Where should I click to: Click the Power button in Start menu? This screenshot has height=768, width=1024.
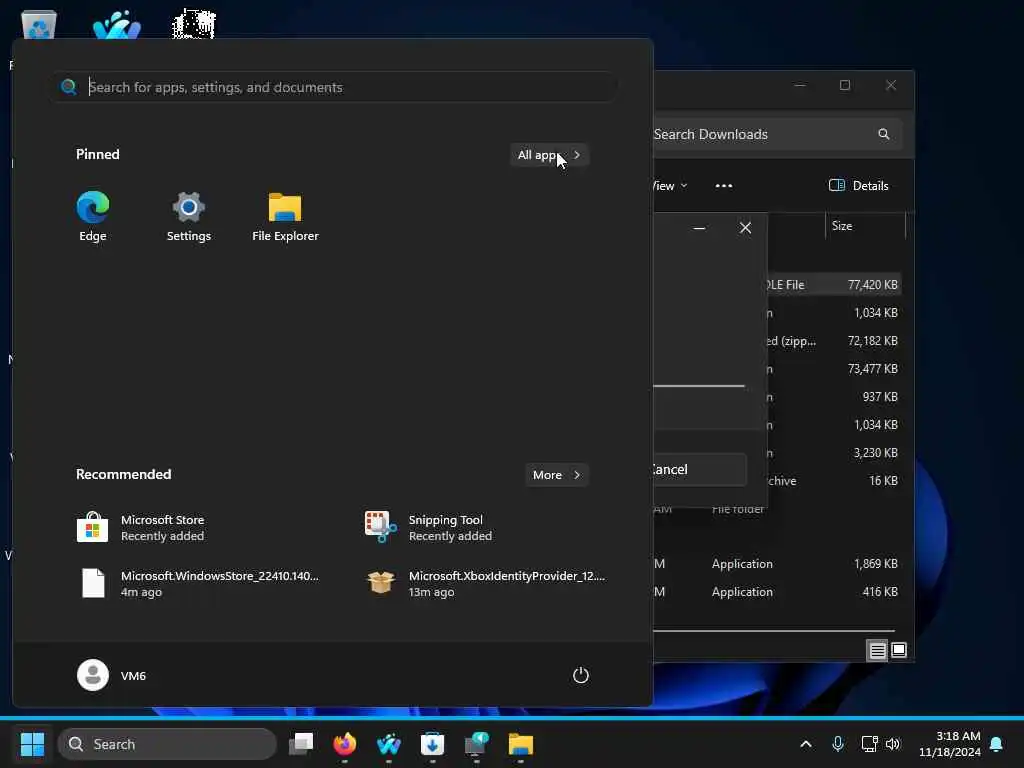(581, 675)
